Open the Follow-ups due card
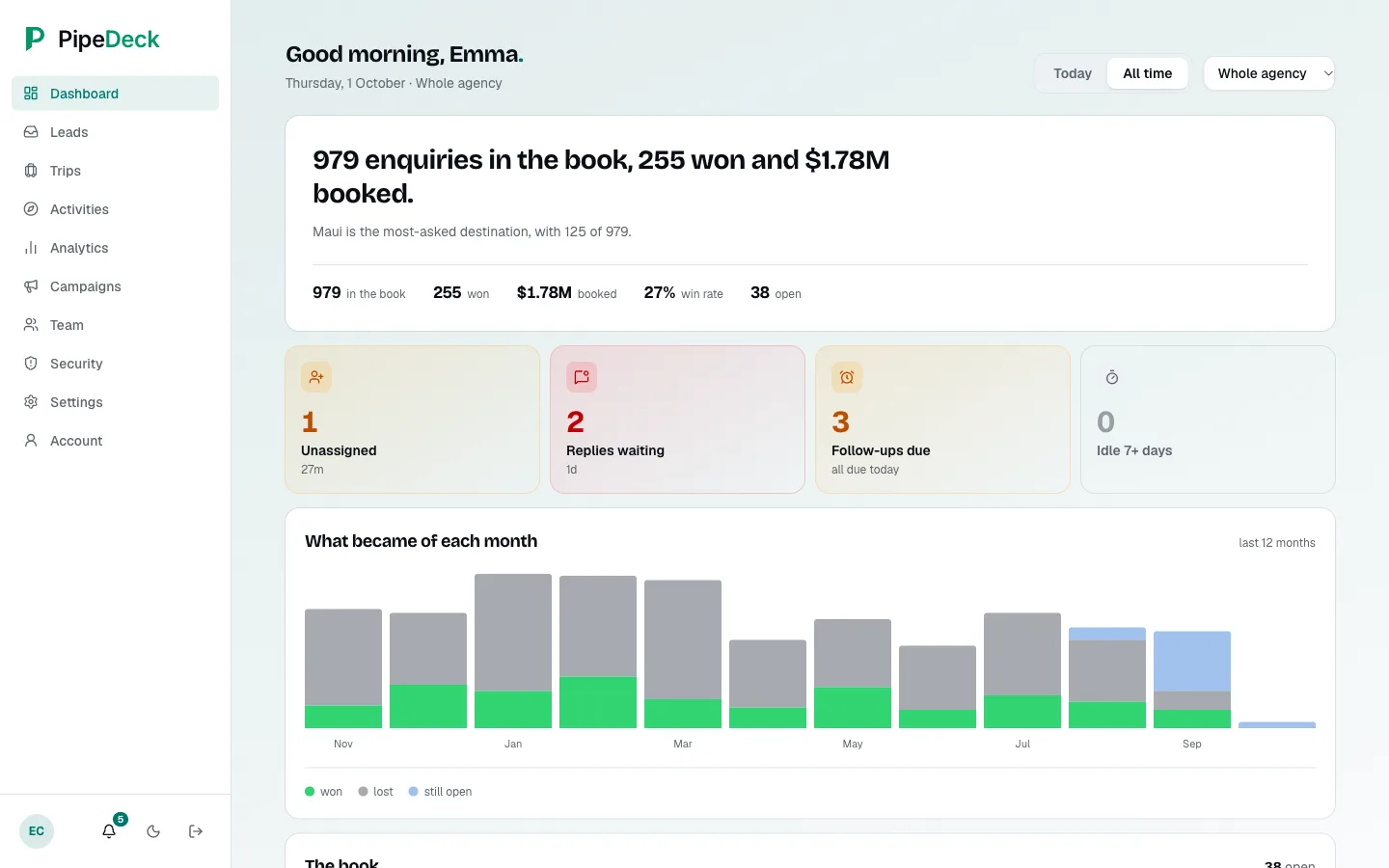1389x868 pixels. [x=942, y=420]
